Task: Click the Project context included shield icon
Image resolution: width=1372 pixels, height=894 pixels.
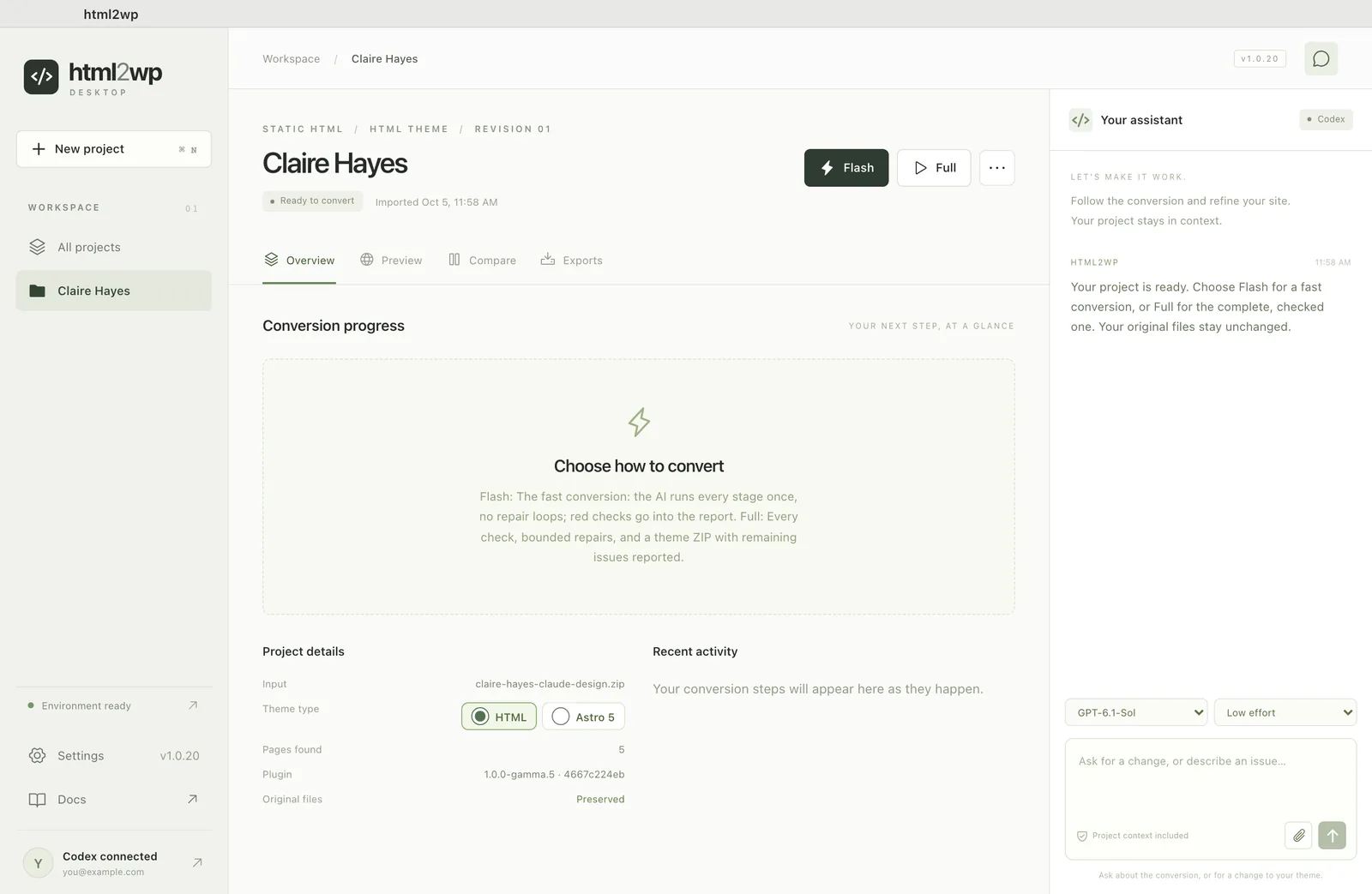Action: (x=1082, y=836)
